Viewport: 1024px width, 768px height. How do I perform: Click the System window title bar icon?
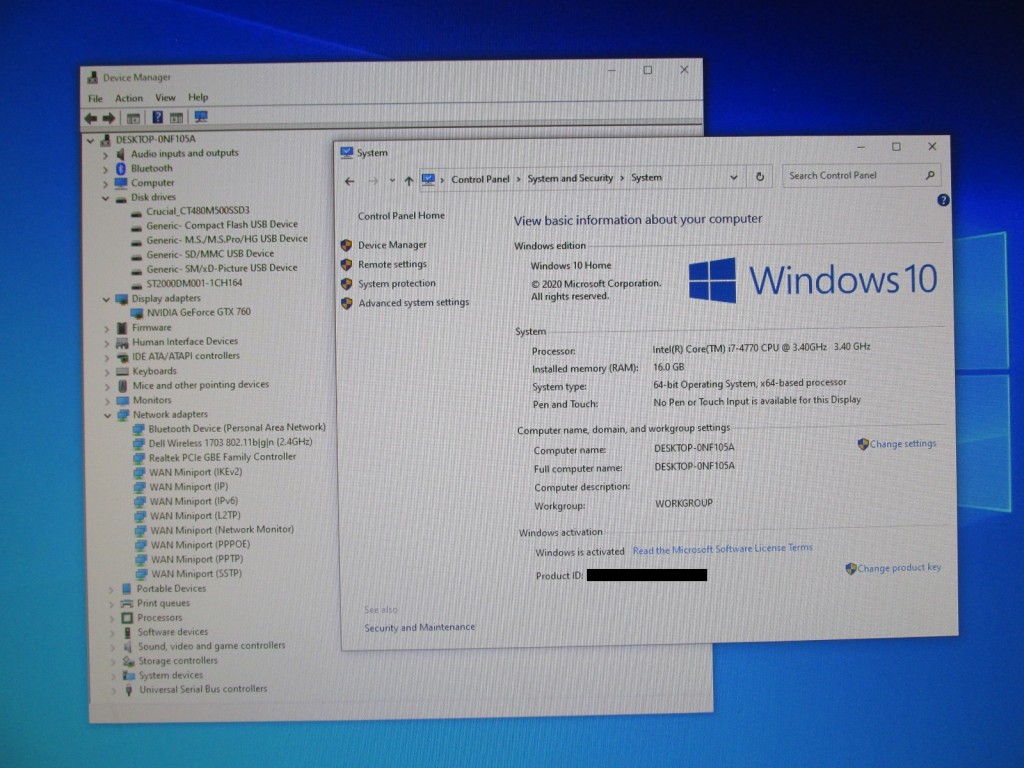[347, 153]
